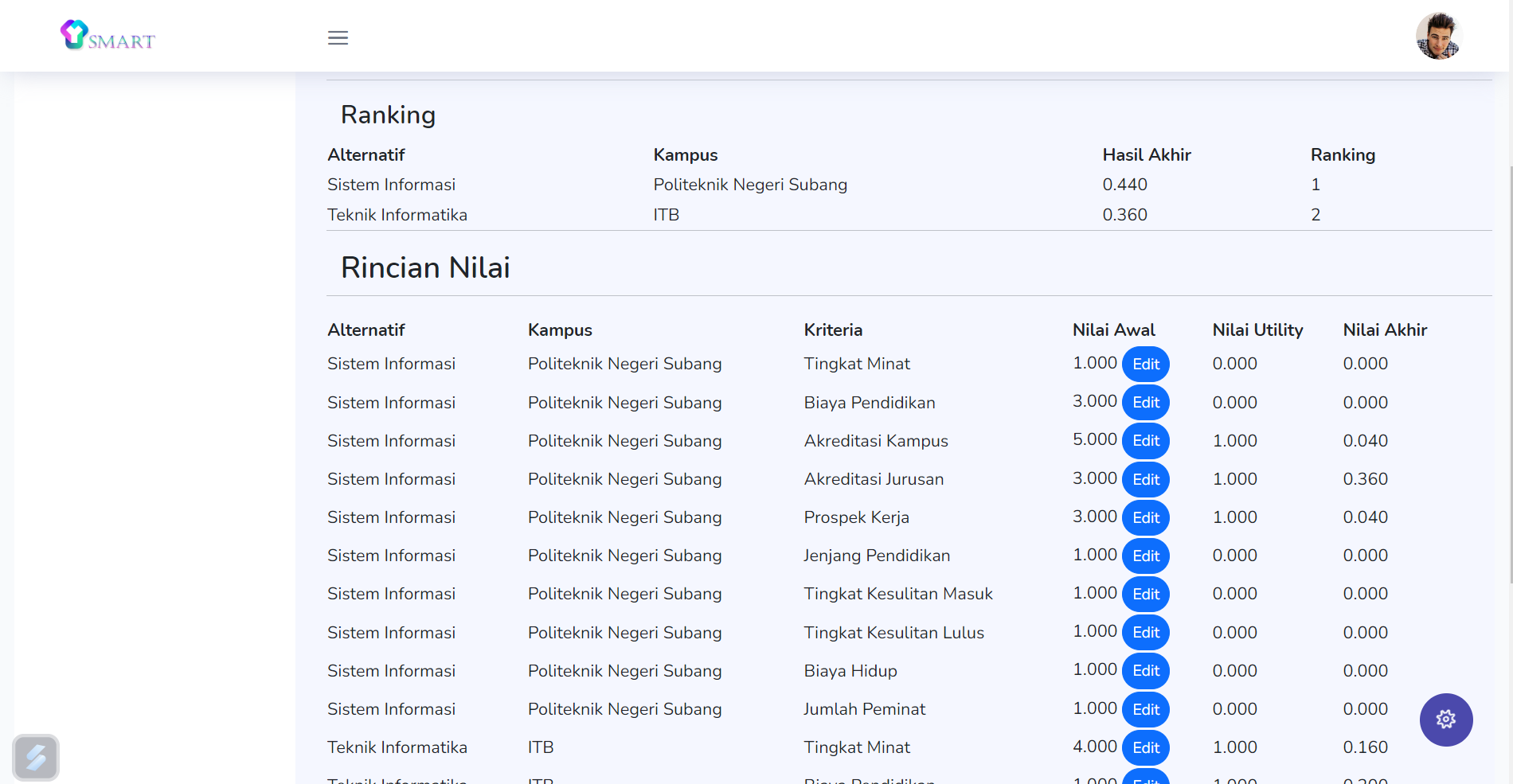Select the ITB row in Ranking table

666,215
